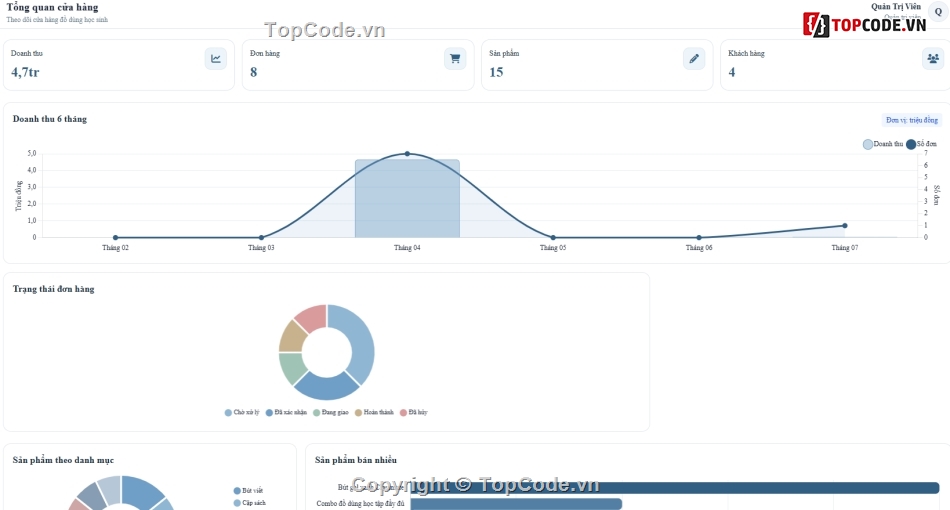This screenshot has width=950, height=510.
Task: Click the Combo đồ dùng học tập đầy đủ bar
Action: 516,504
